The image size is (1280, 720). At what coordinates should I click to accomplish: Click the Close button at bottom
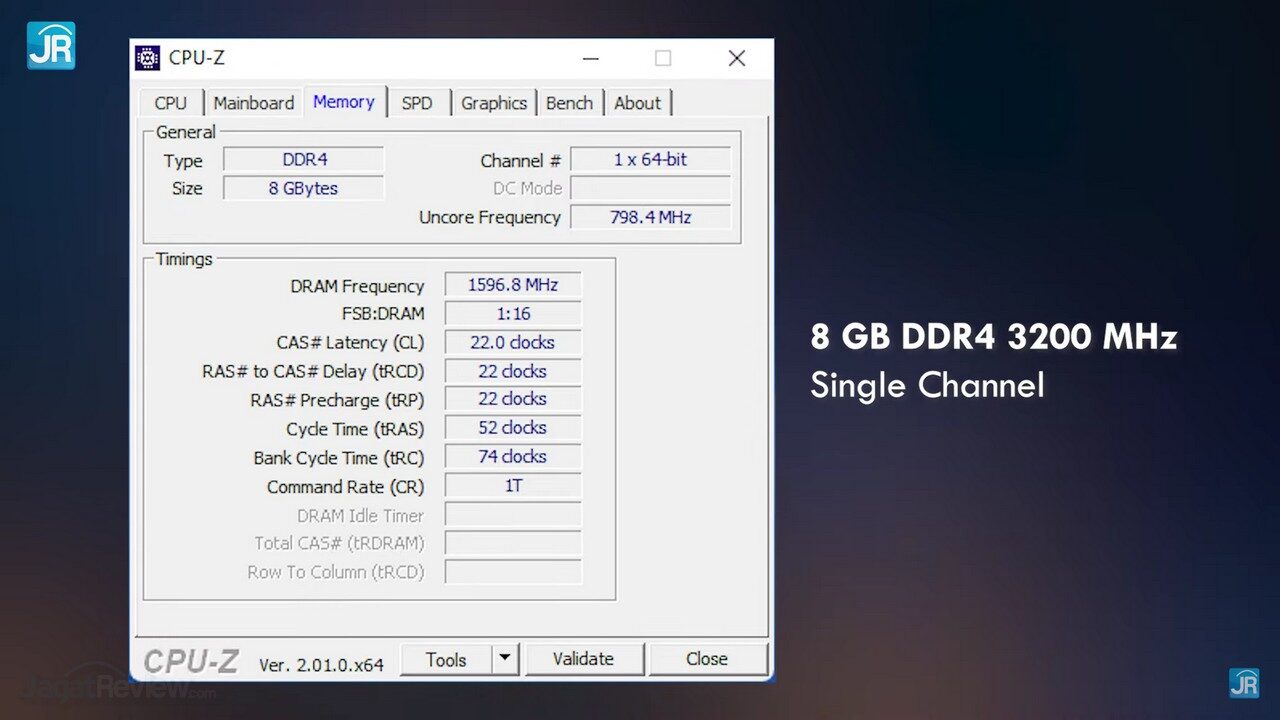707,659
